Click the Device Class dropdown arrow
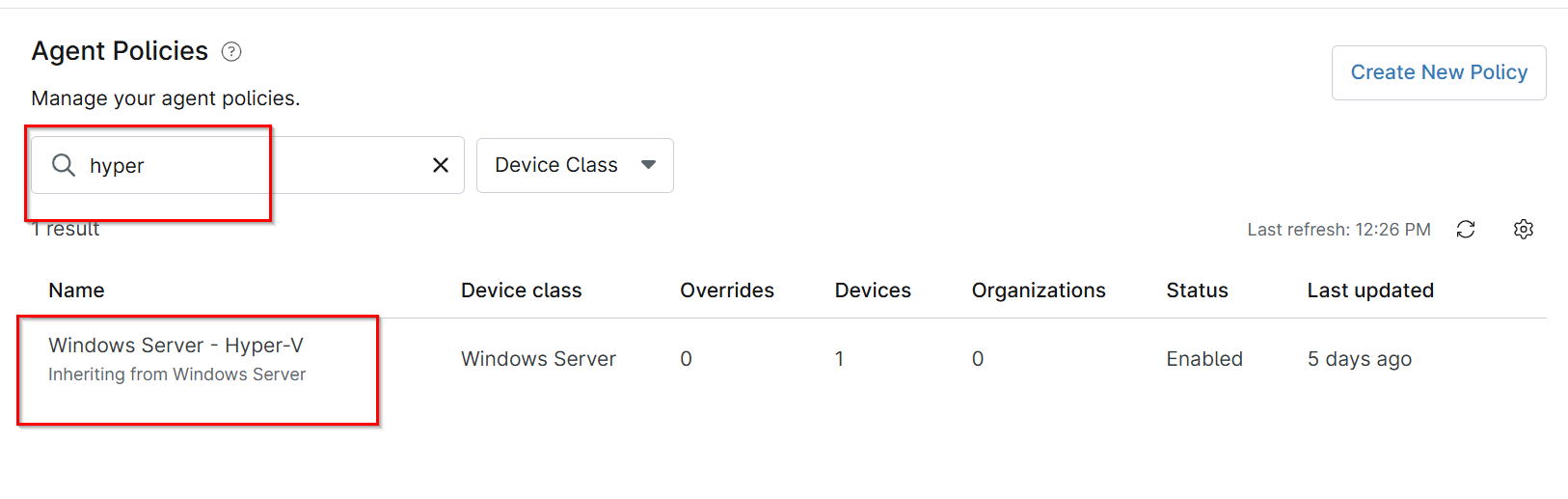 pyautogui.click(x=649, y=165)
